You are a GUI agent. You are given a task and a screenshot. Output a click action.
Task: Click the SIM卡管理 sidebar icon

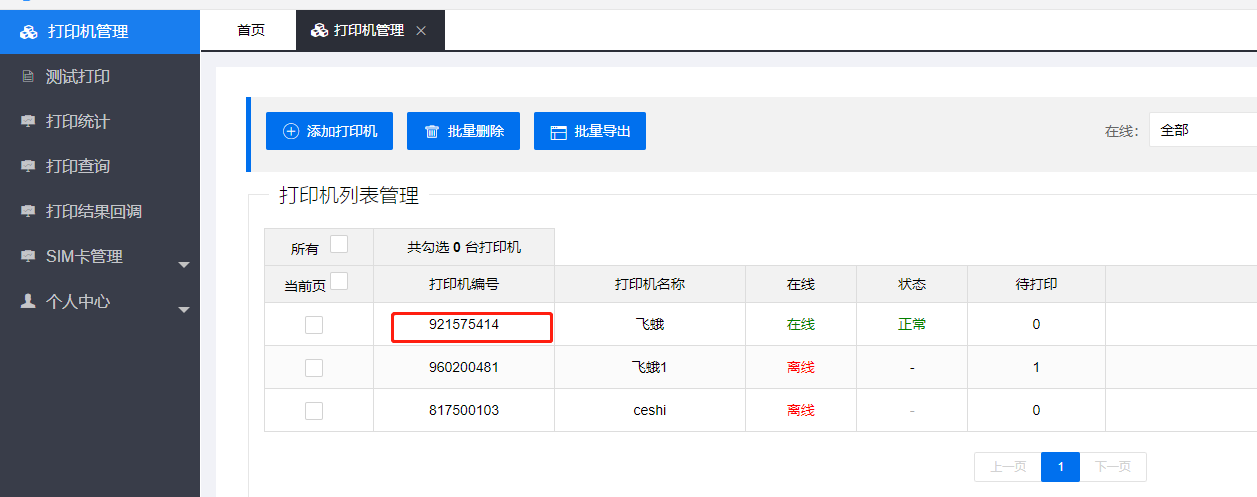(x=28, y=256)
